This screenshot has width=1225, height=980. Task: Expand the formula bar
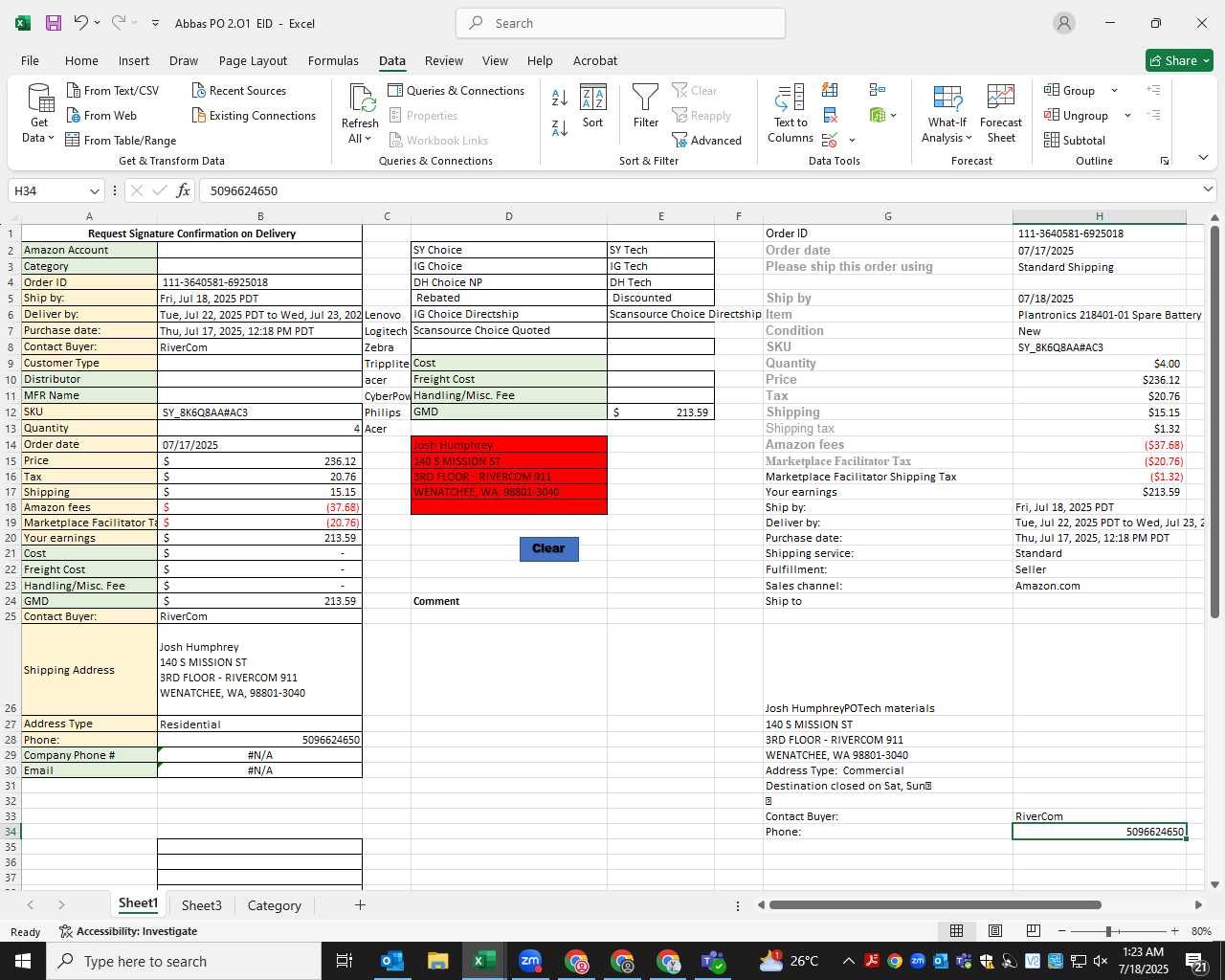[x=1208, y=189]
